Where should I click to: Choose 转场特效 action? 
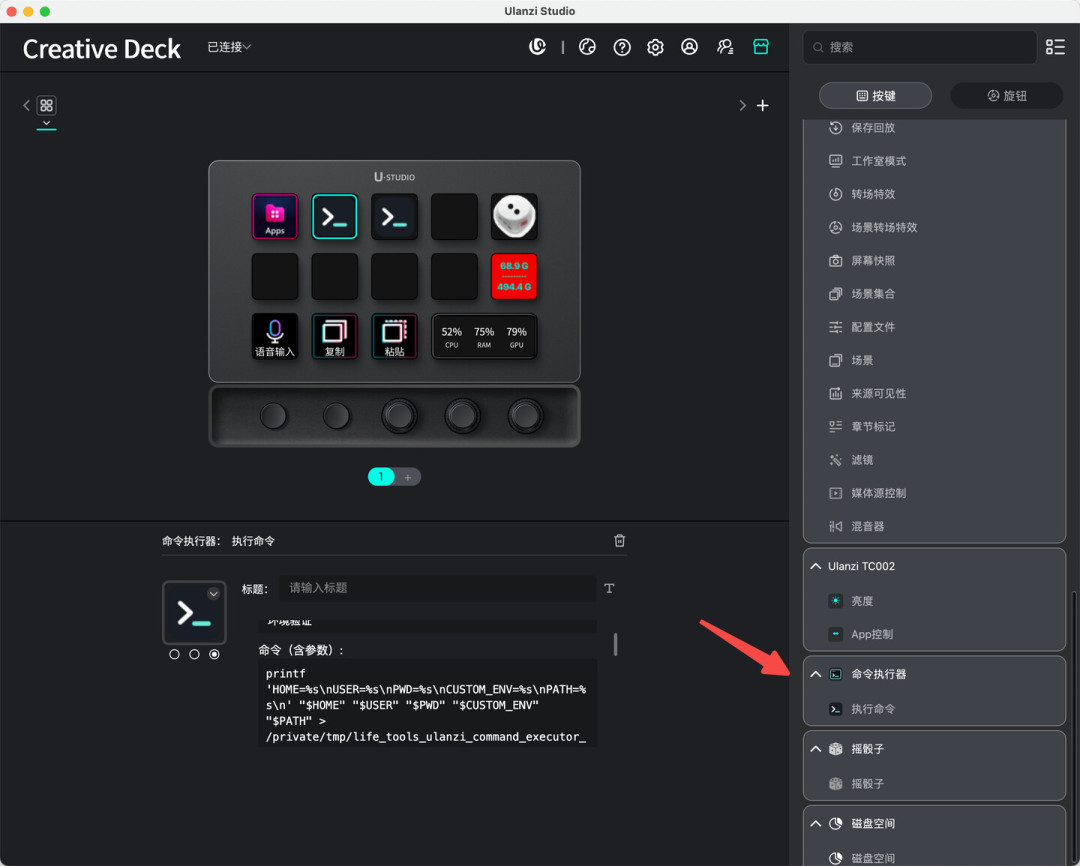tap(873, 194)
